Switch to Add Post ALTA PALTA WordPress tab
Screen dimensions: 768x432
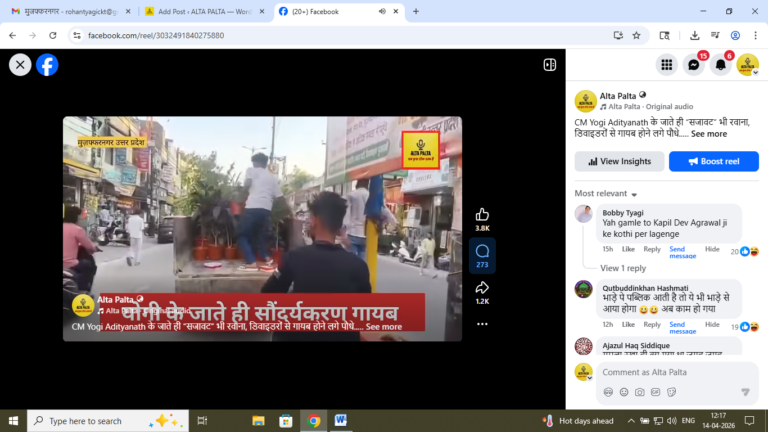pos(205,11)
